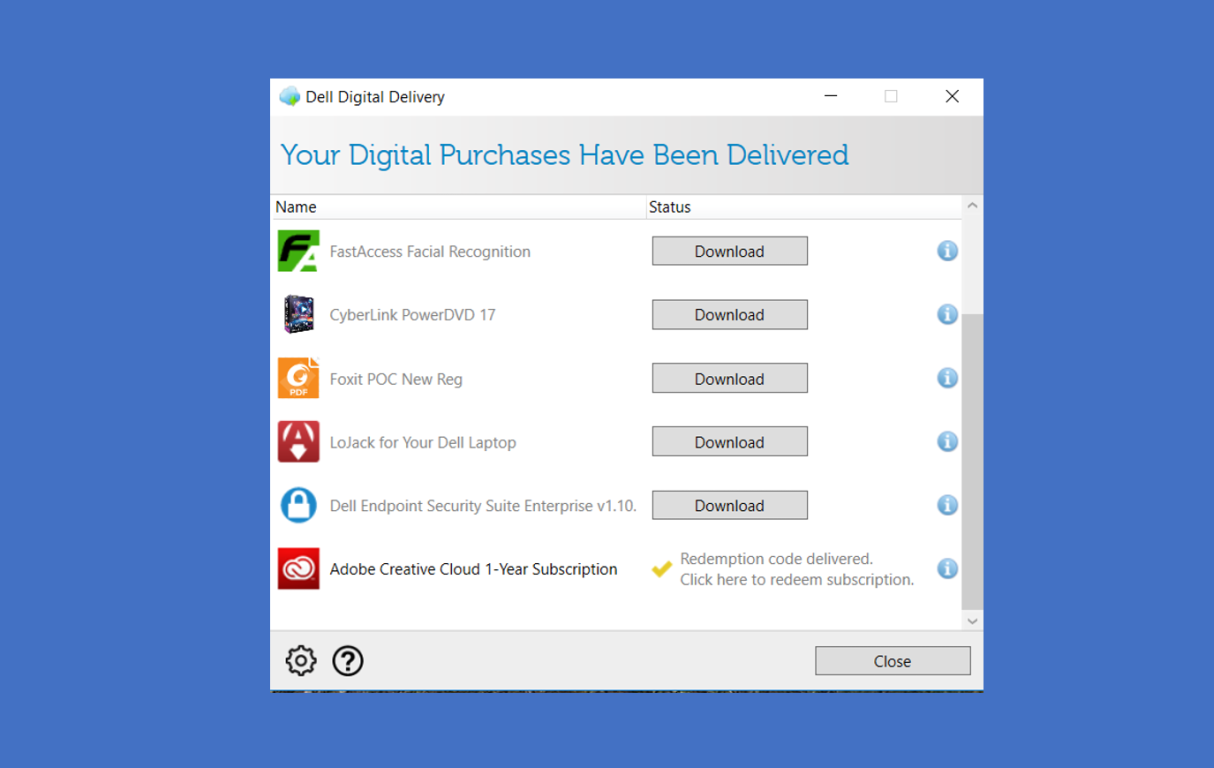The height and width of the screenshot is (768, 1214).
Task: Click the CyberLink PowerDVD 17 box icon
Action: (x=298, y=314)
